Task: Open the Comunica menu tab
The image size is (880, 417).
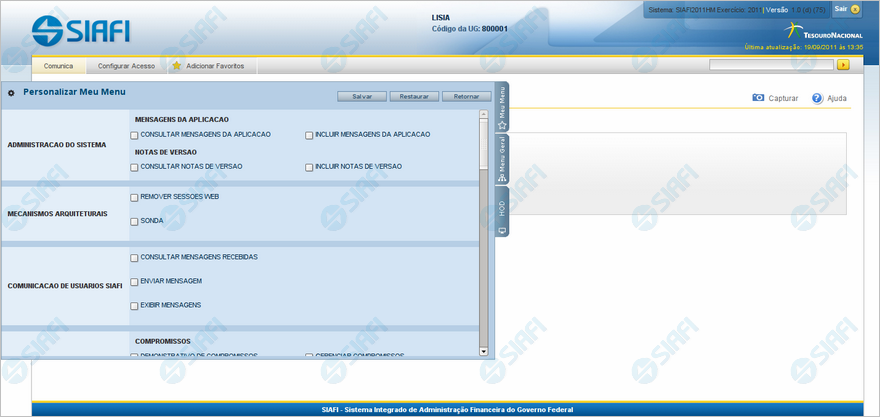Action: [58, 66]
